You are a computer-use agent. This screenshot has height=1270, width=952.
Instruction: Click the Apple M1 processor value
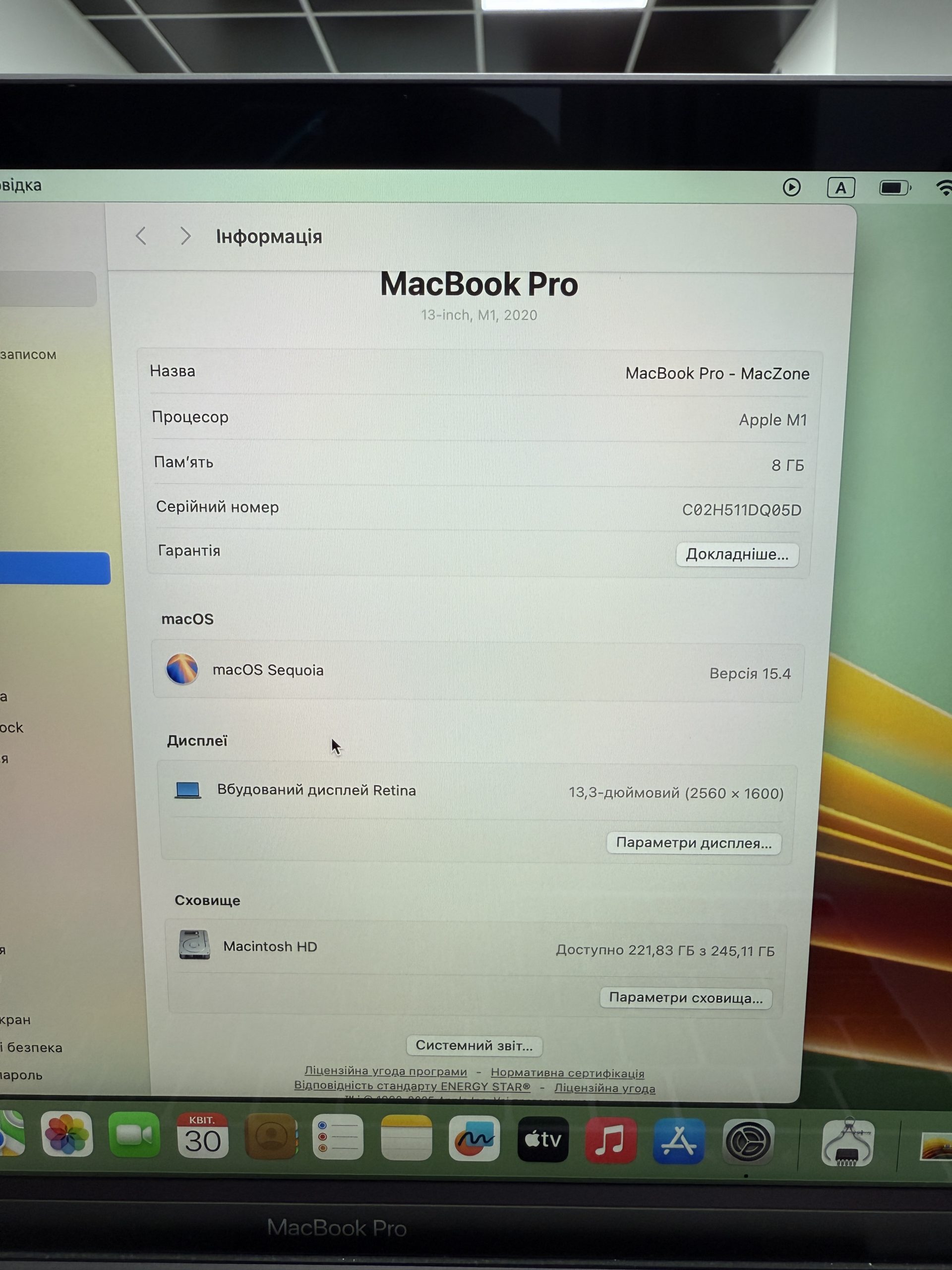pyautogui.click(x=773, y=420)
